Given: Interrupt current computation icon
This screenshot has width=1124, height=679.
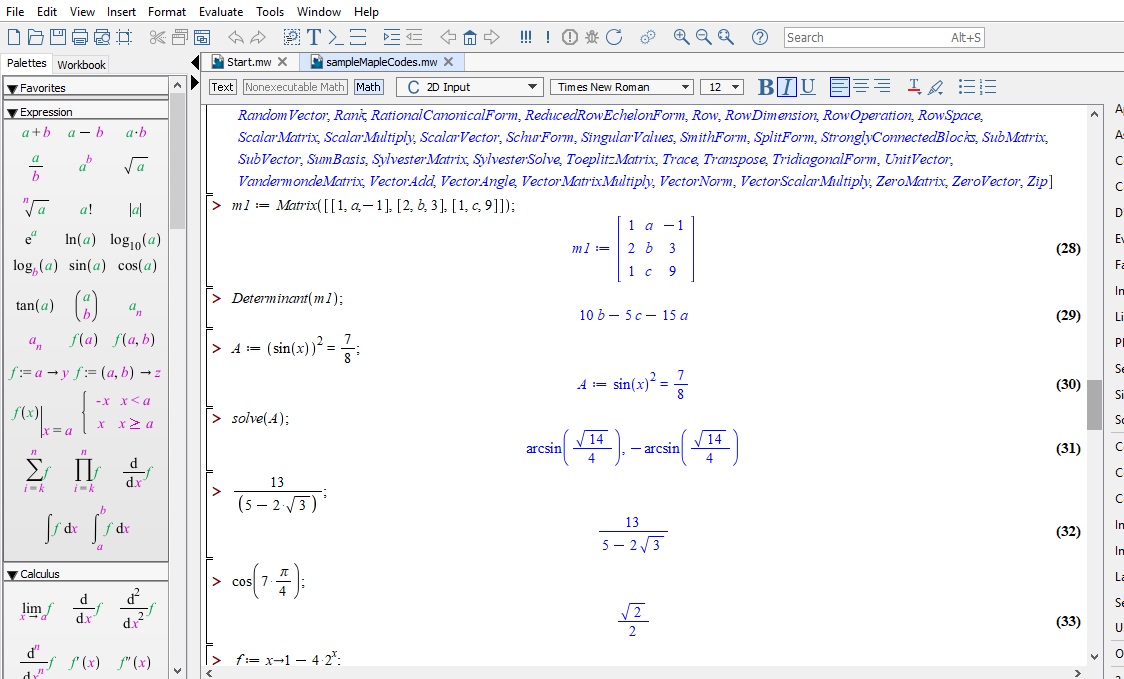Looking at the screenshot, I should click(570, 37).
